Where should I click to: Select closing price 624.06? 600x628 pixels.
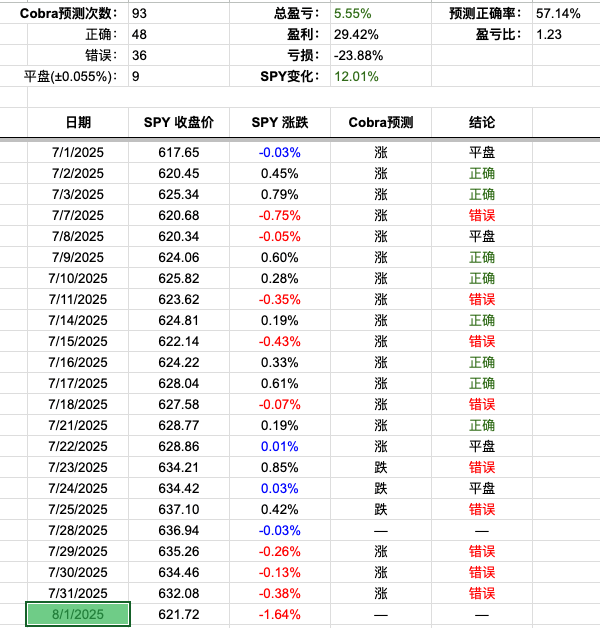[179, 257]
